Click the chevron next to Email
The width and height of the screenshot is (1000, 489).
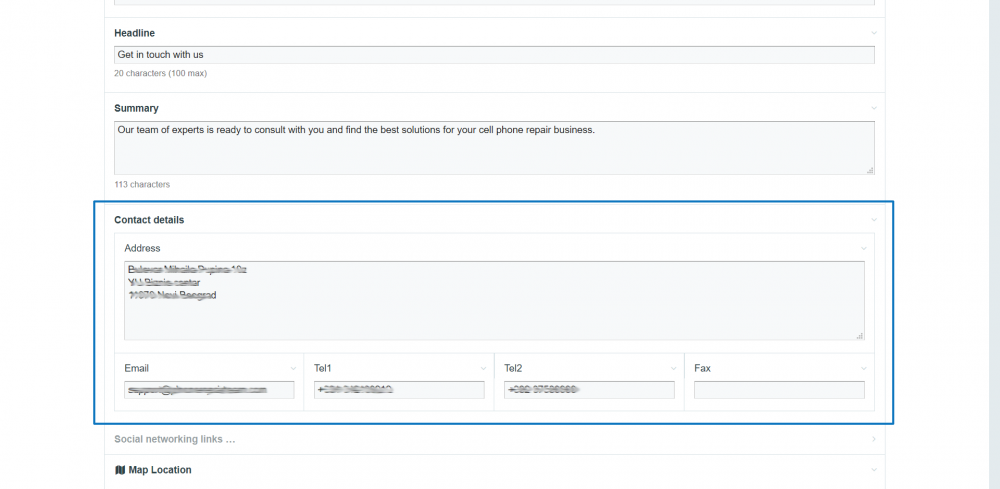[x=293, y=368]
